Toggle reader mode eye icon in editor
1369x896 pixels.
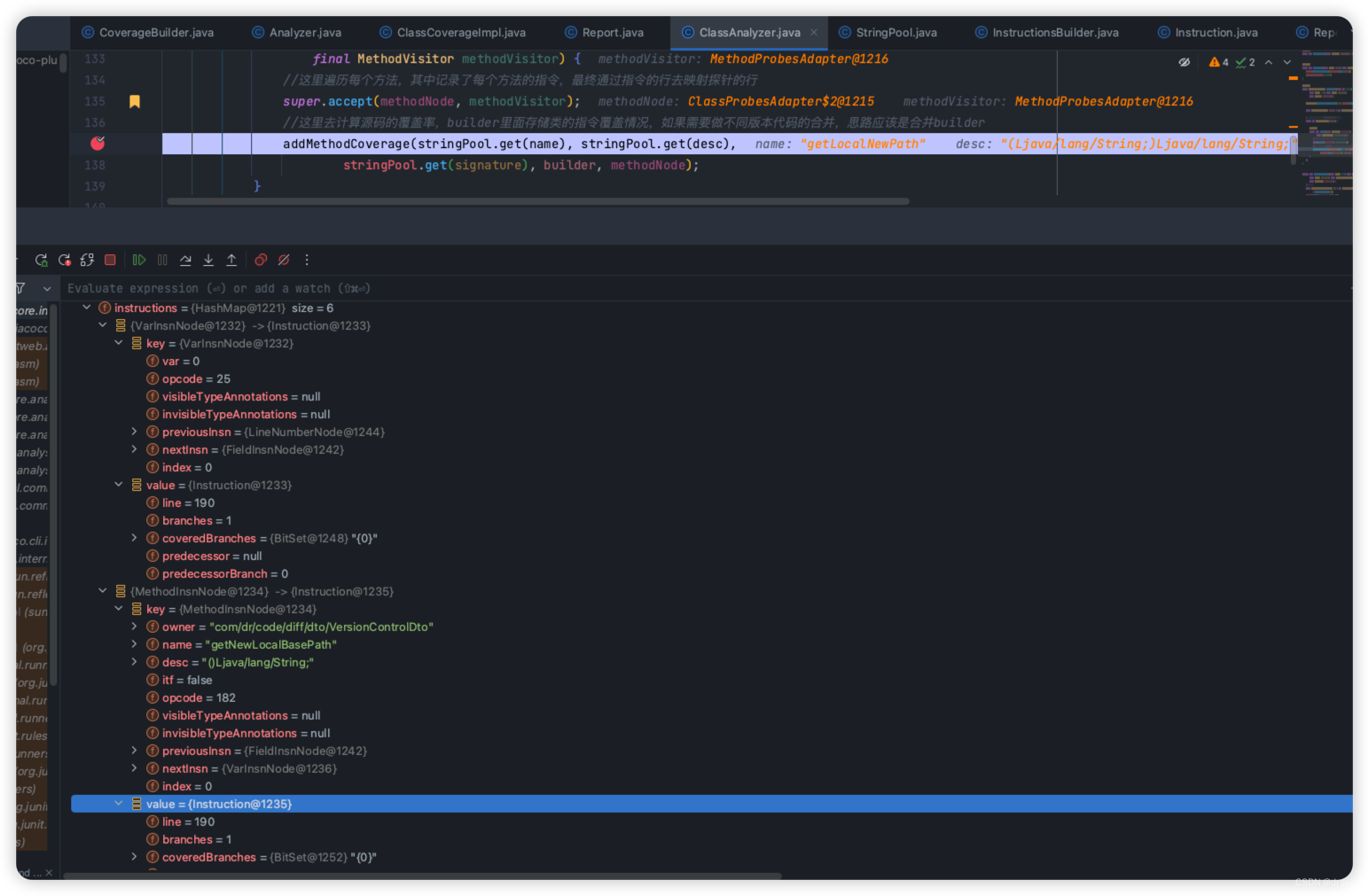[x=1184, y=62]
